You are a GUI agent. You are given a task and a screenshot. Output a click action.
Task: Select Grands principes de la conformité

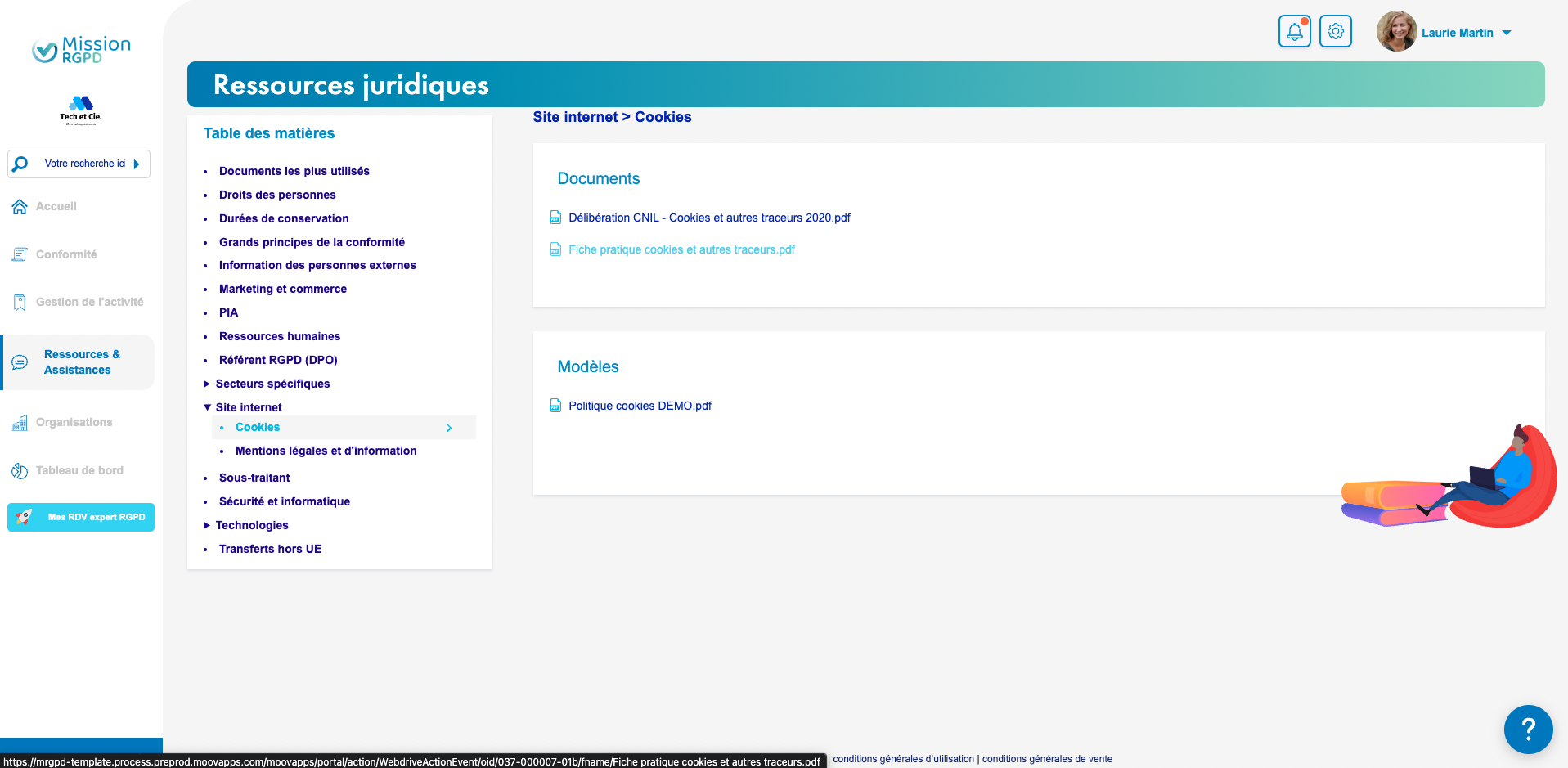click(x=312, y=242)
